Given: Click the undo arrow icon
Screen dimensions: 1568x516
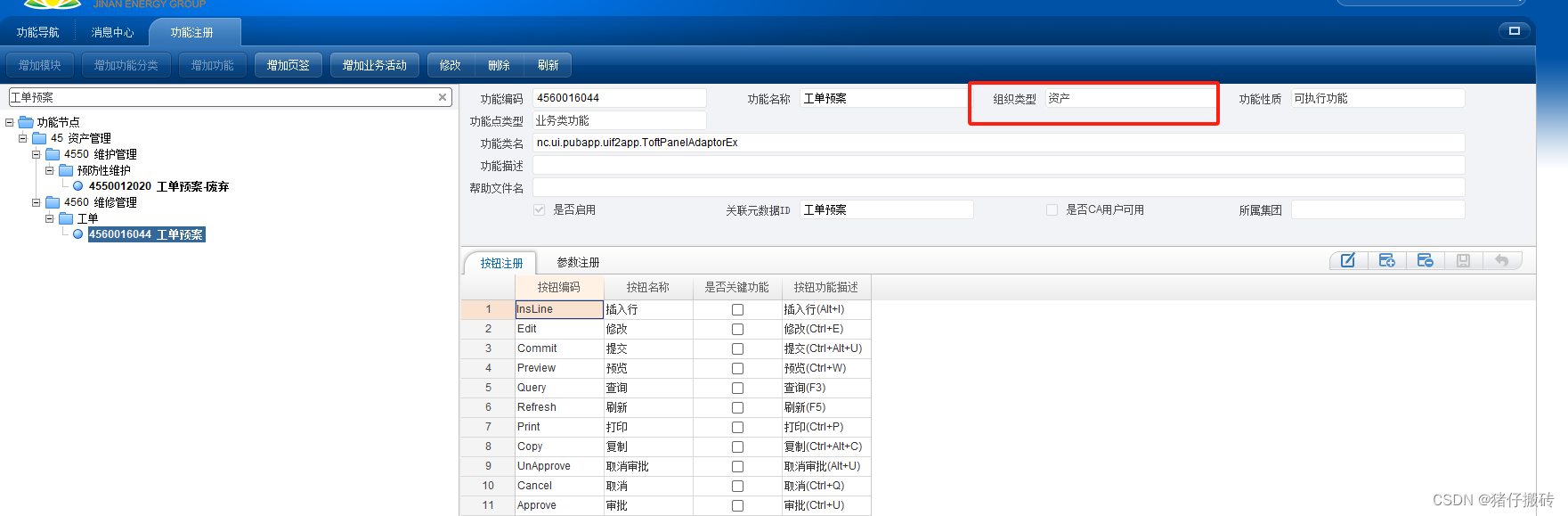Looking at the screenshot, I should click(1502, 260).
